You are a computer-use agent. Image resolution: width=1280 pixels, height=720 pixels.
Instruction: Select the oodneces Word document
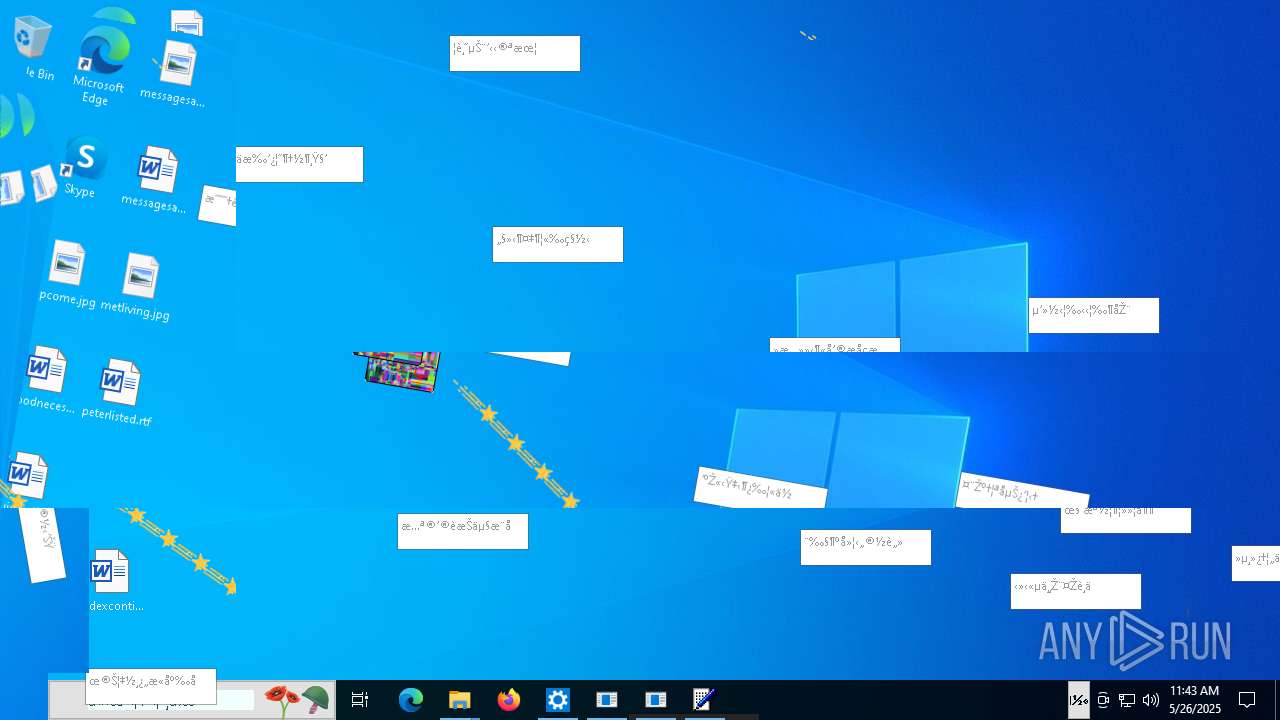coord(45,381)
